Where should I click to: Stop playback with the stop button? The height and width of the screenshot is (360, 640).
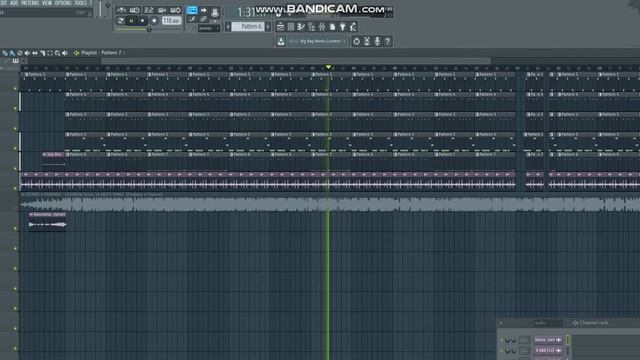coord(142,20)
